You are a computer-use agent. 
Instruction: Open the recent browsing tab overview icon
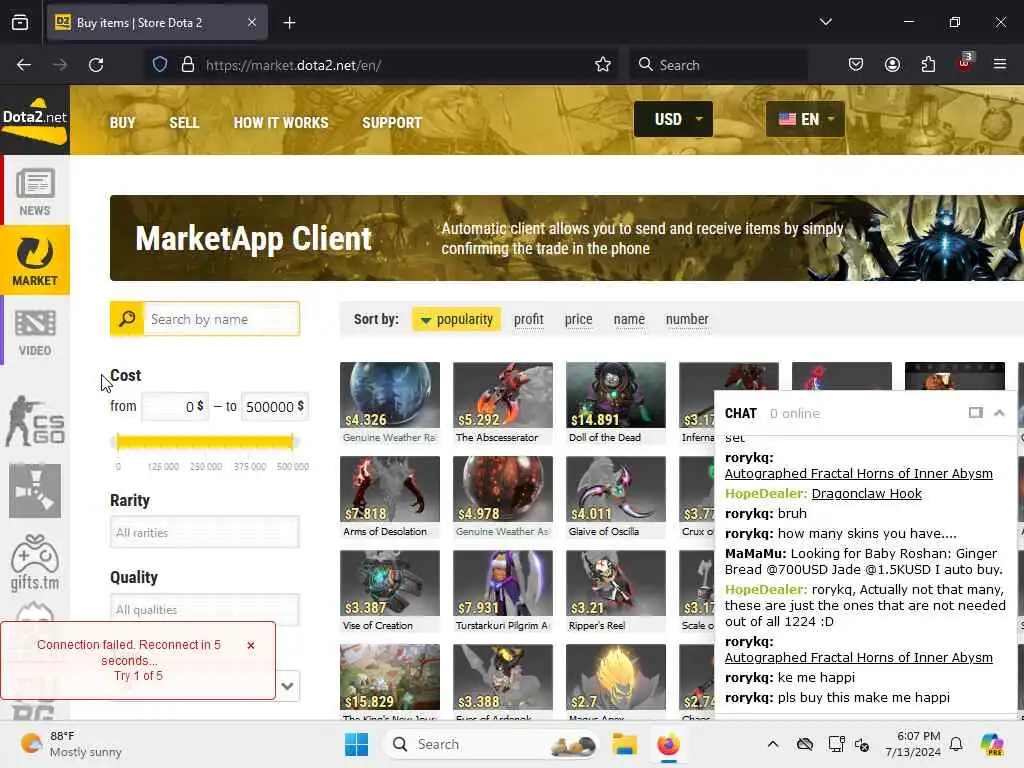[x=20, y=22]
